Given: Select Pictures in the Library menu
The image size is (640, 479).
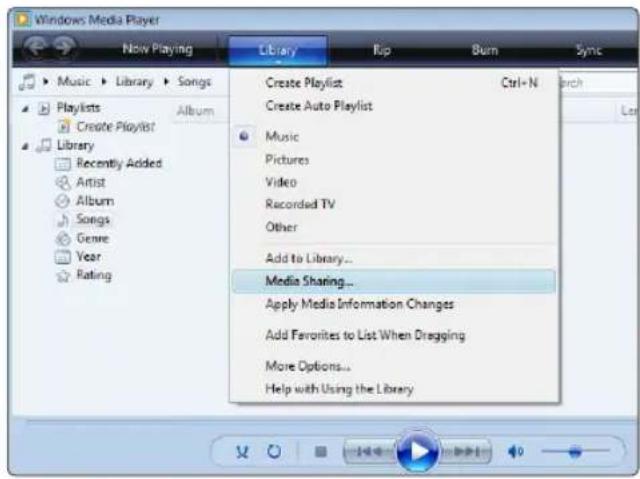Looking at the screenshot, I should pos(394,160).
